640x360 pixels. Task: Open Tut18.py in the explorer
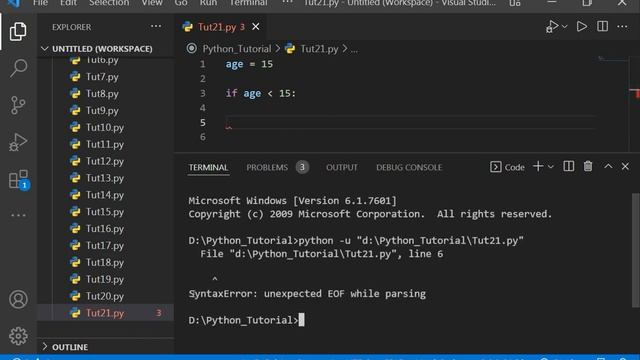click(x=104, y=262)
